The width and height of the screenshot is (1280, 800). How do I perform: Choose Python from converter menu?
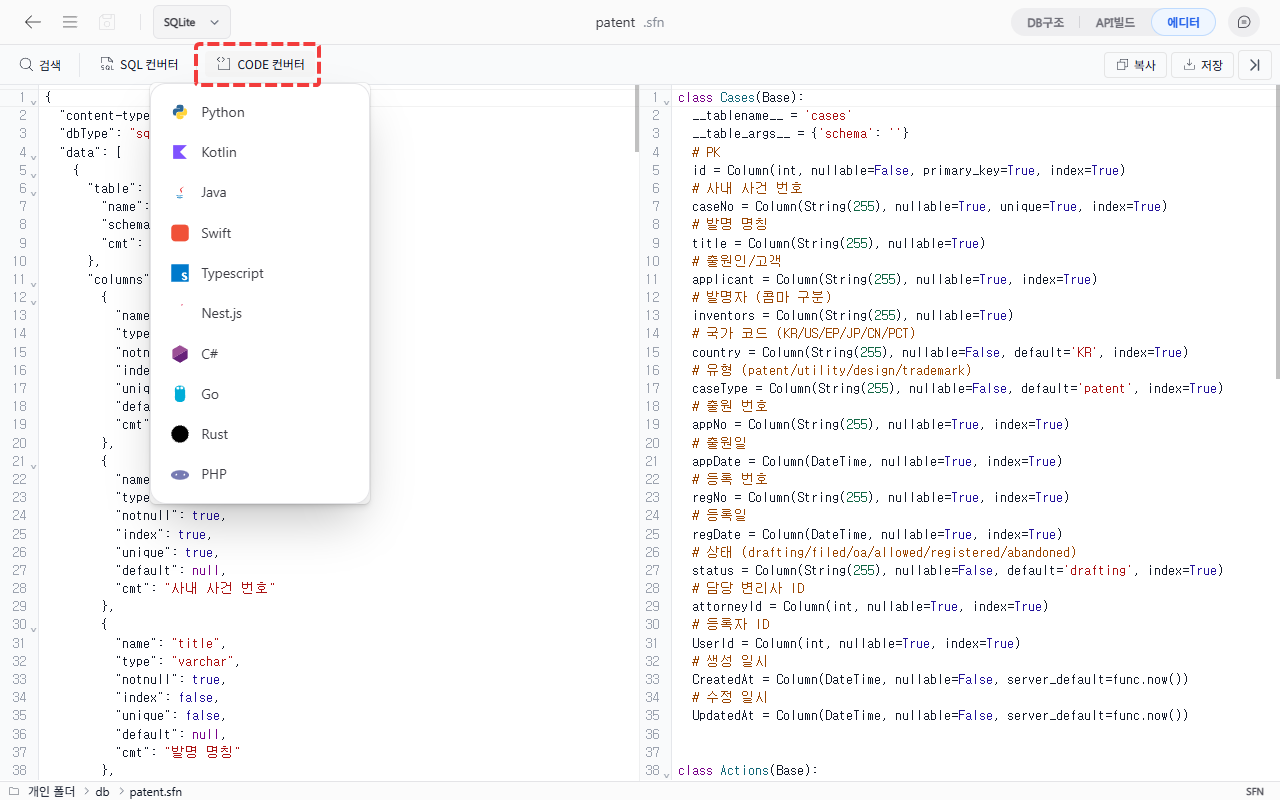[x=260, y=112]
